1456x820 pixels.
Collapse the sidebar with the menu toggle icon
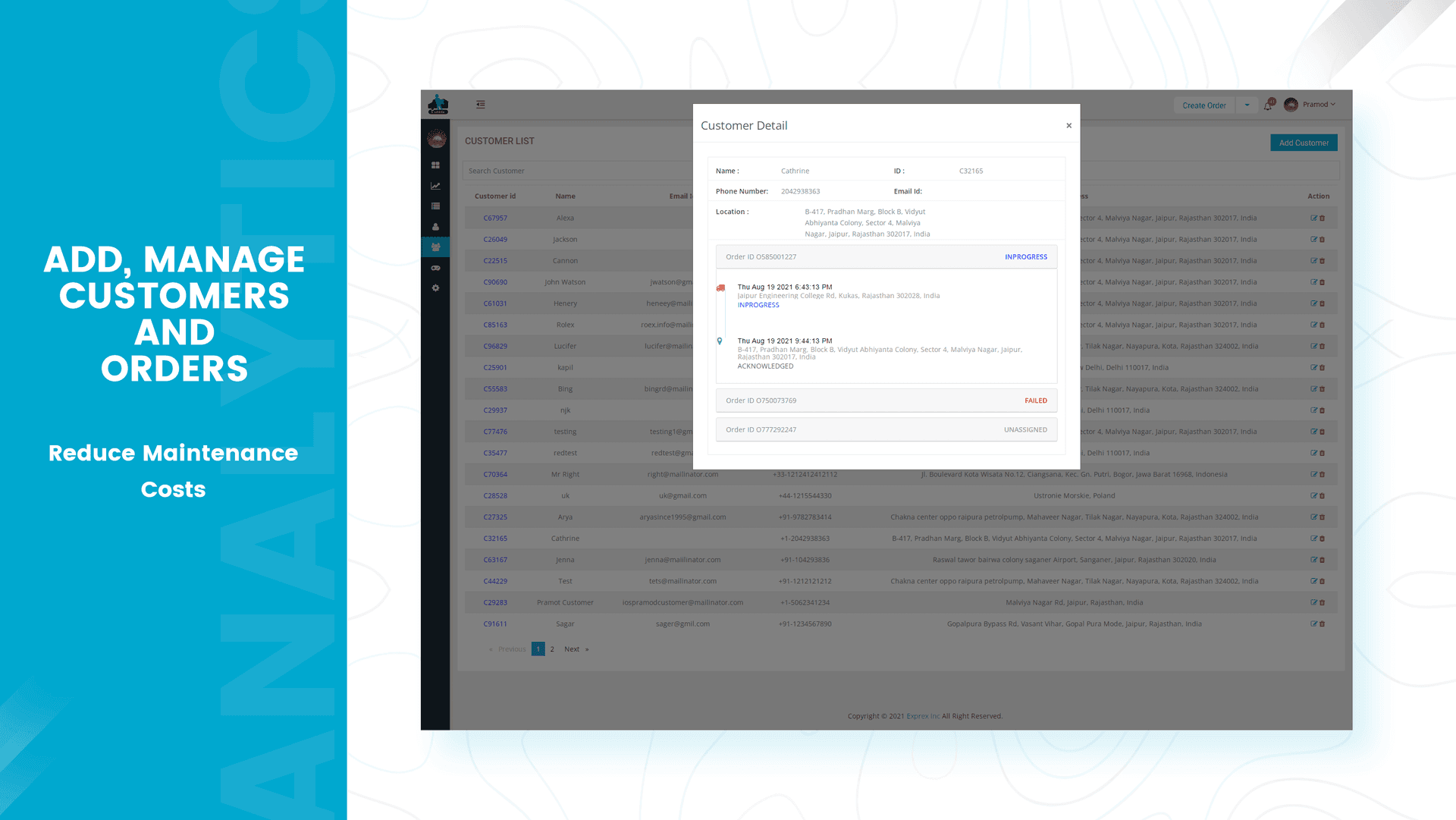pyautogui.click(x=481, y=105)
